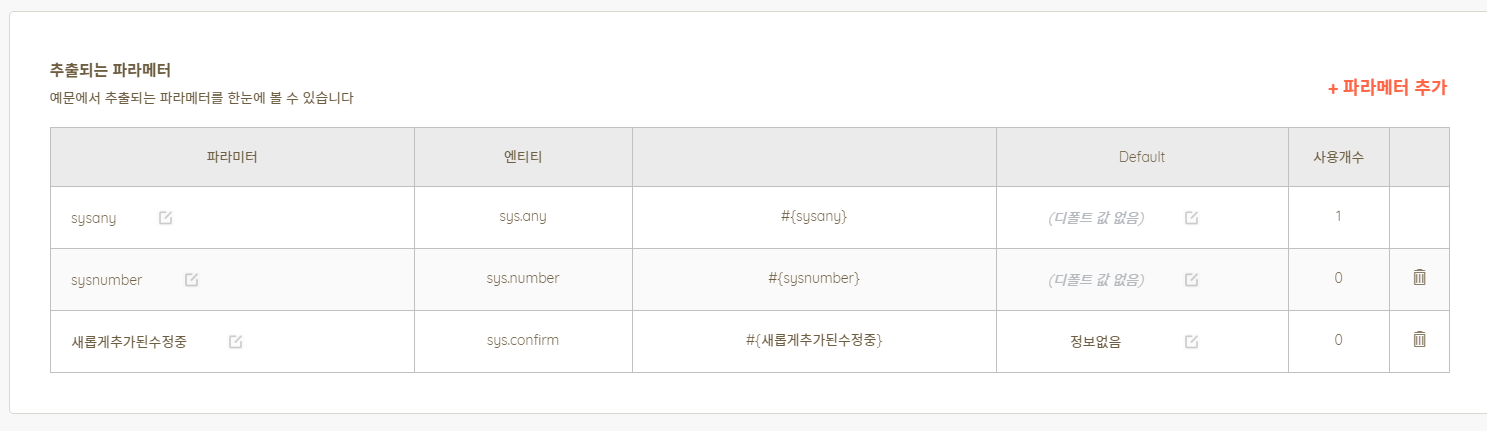Select the sys.number entity cell
Viewport: 1487px width, 431px height.
click(523, 279)
